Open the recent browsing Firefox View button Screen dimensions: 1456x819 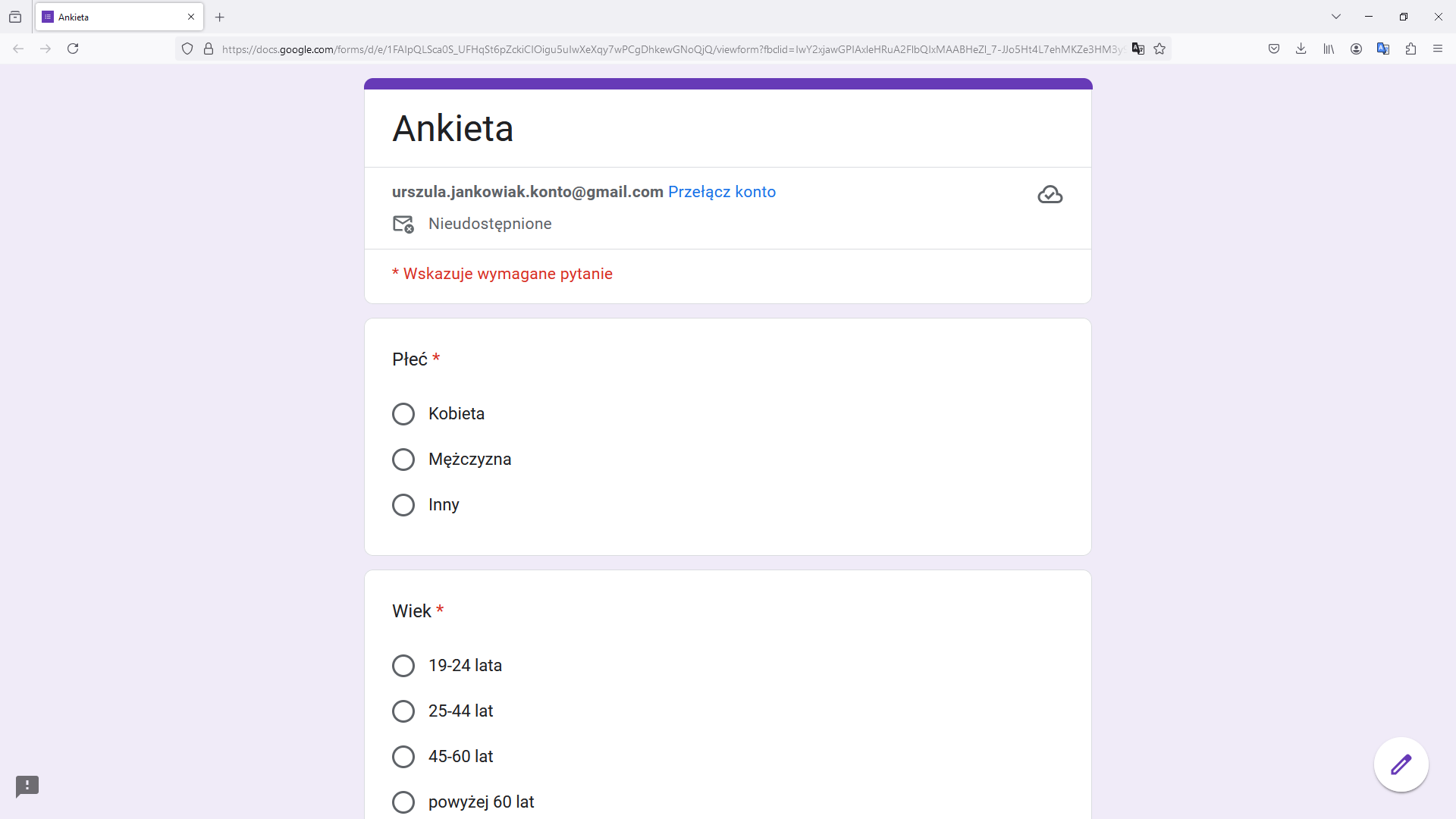coord(15,17)
